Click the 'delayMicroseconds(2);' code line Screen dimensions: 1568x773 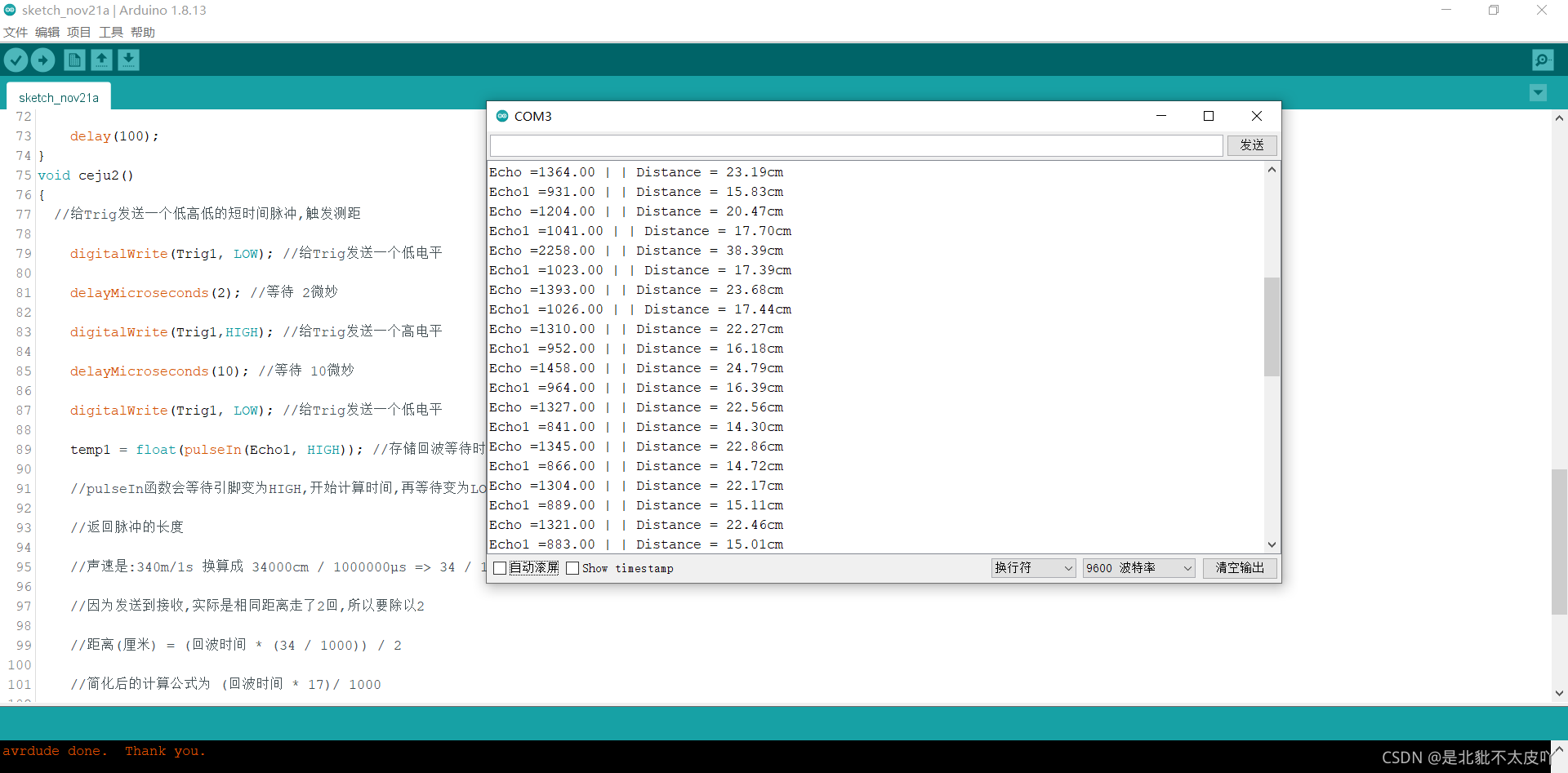(155, 293)
